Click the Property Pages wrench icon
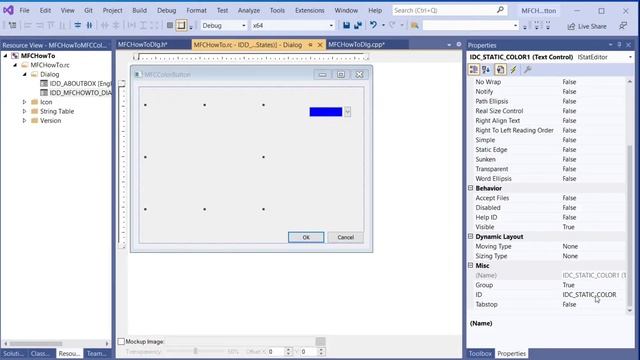The width and height of the screenshot is (640, 360). click(527, 70)
